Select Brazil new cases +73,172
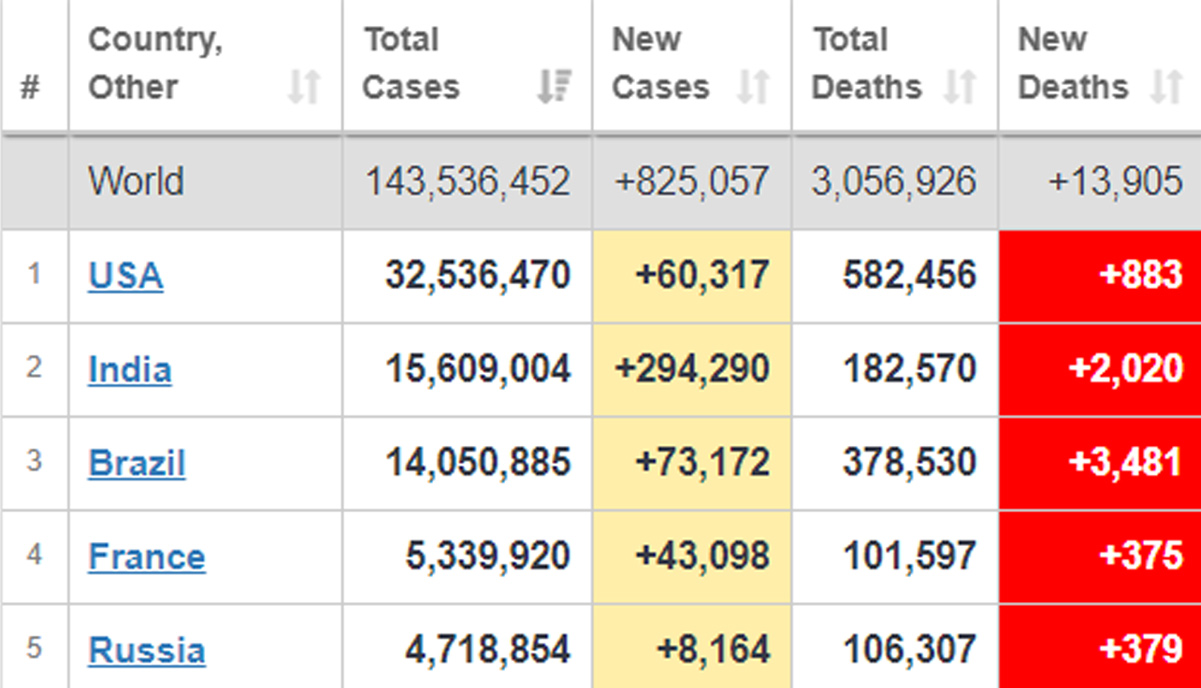This screenshot has height=688, width=1201. tap(703, 463)
